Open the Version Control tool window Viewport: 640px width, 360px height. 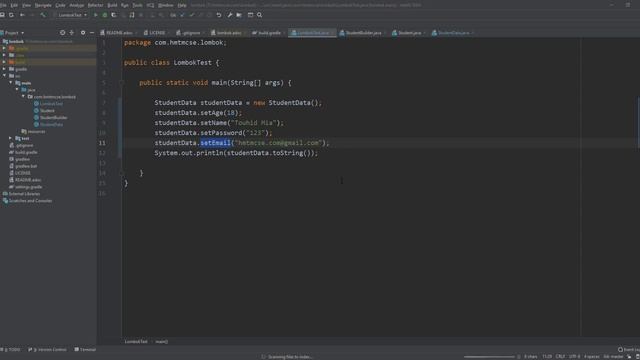coord(47,350)
